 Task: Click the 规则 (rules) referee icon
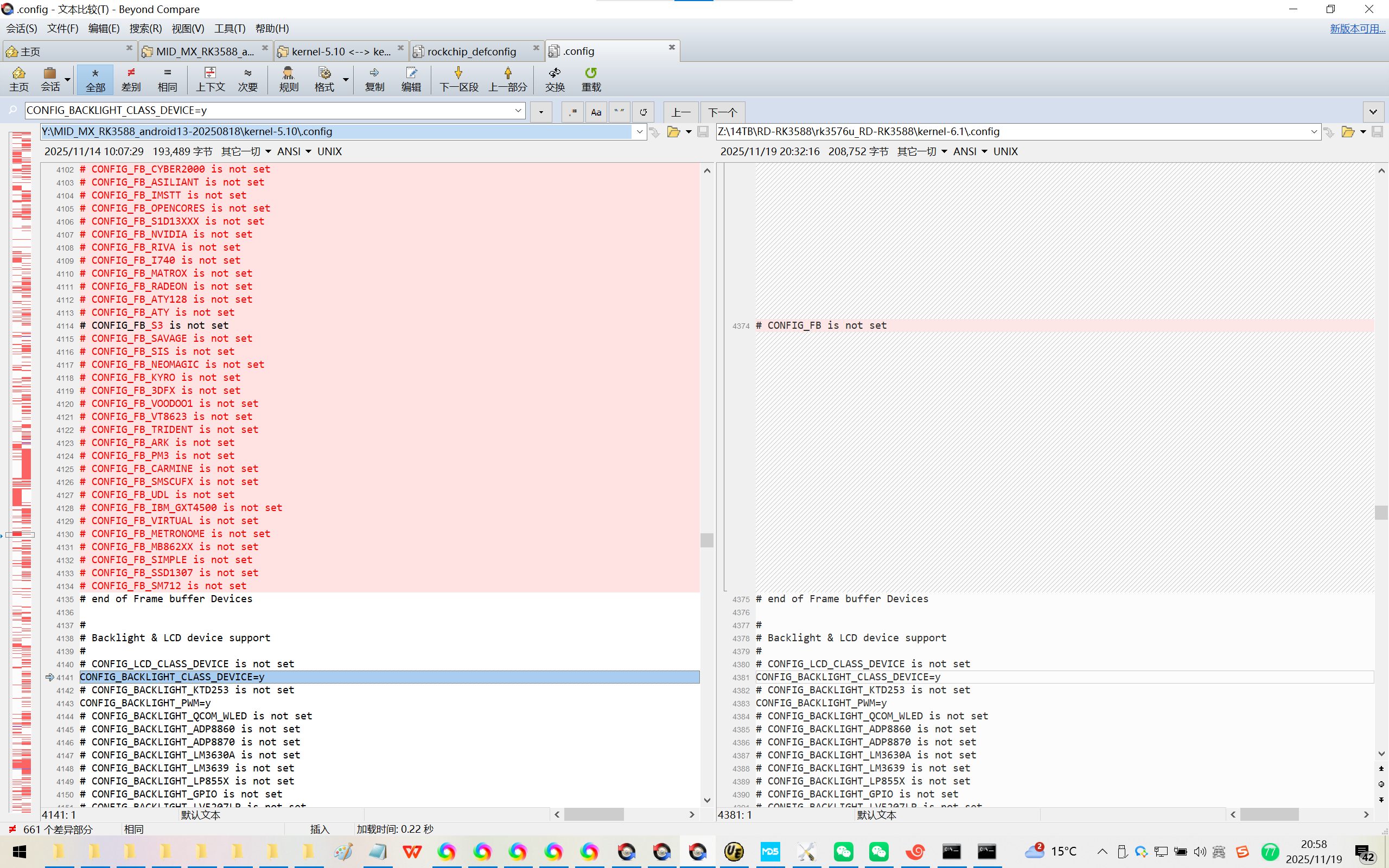coord(288,79)
